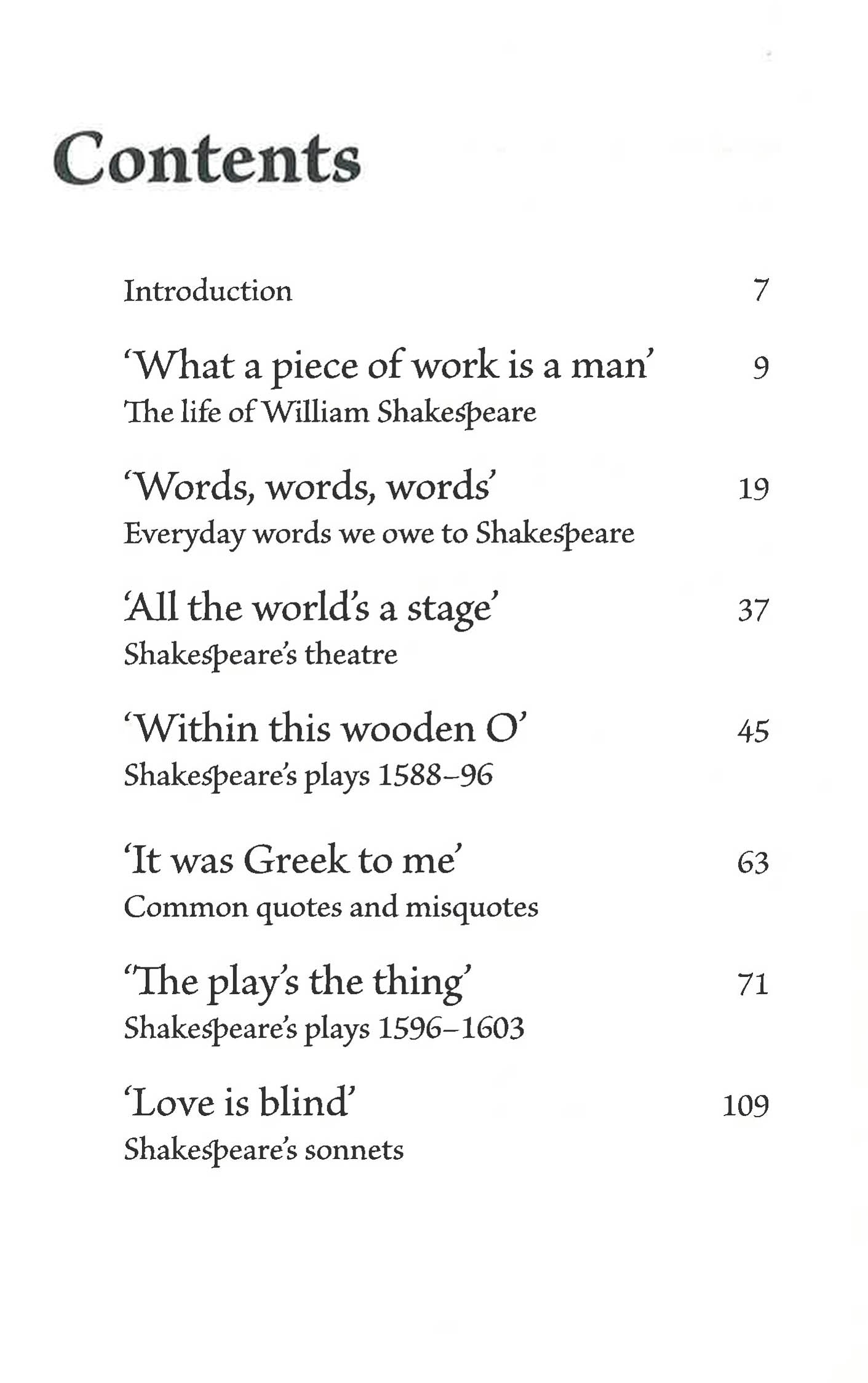The image size is (868, 1383).
Task: Click page number 37
Action: click(754, 611)
